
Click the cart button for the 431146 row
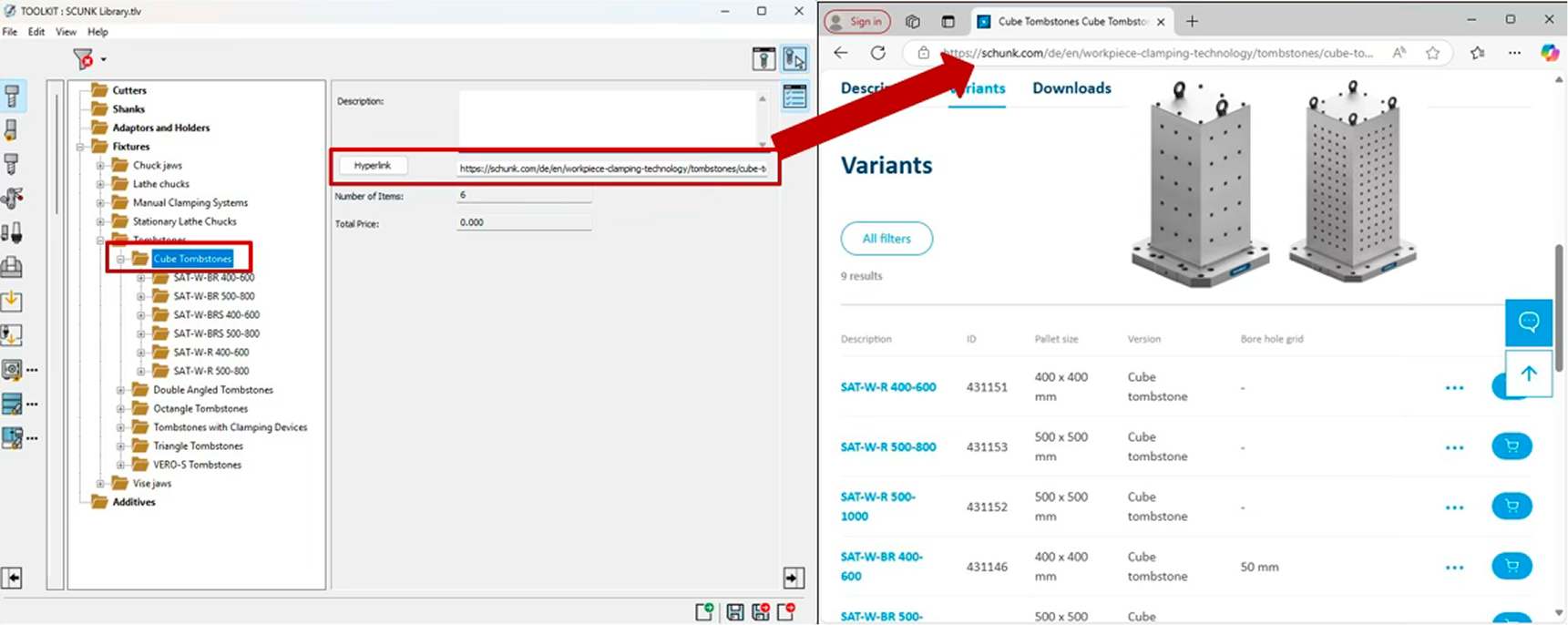tap(1512, 566)
